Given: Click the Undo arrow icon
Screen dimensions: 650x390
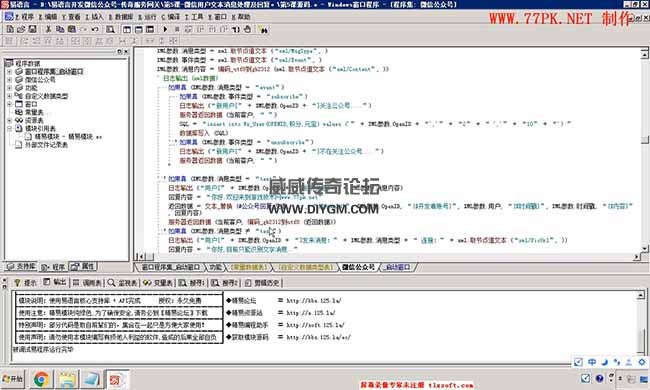Looking at the screenshot, I should [x=95, y=29].
